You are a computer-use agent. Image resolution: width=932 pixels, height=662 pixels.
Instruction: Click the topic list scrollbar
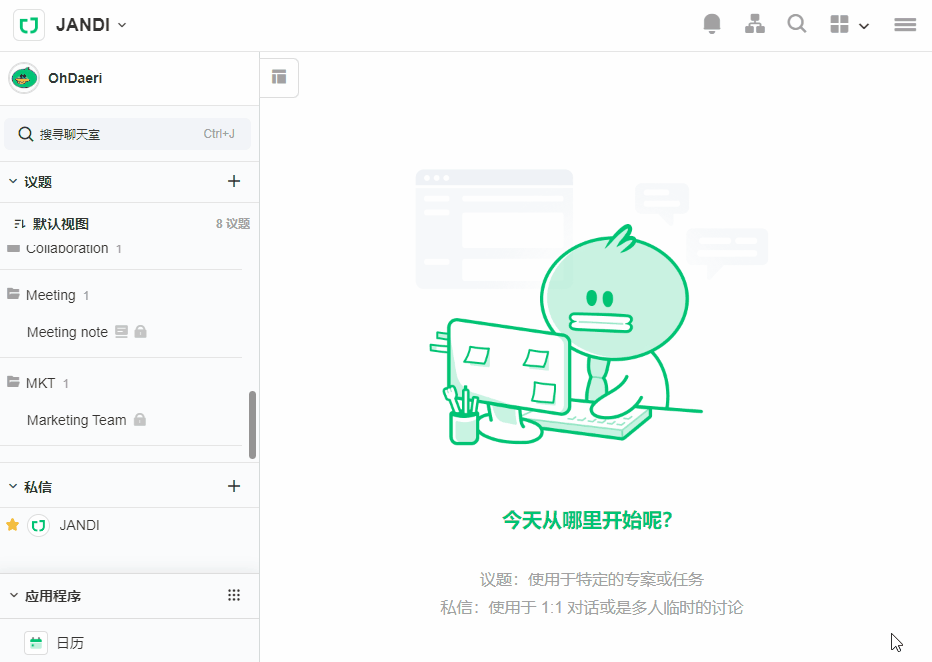tap(252, 424)
